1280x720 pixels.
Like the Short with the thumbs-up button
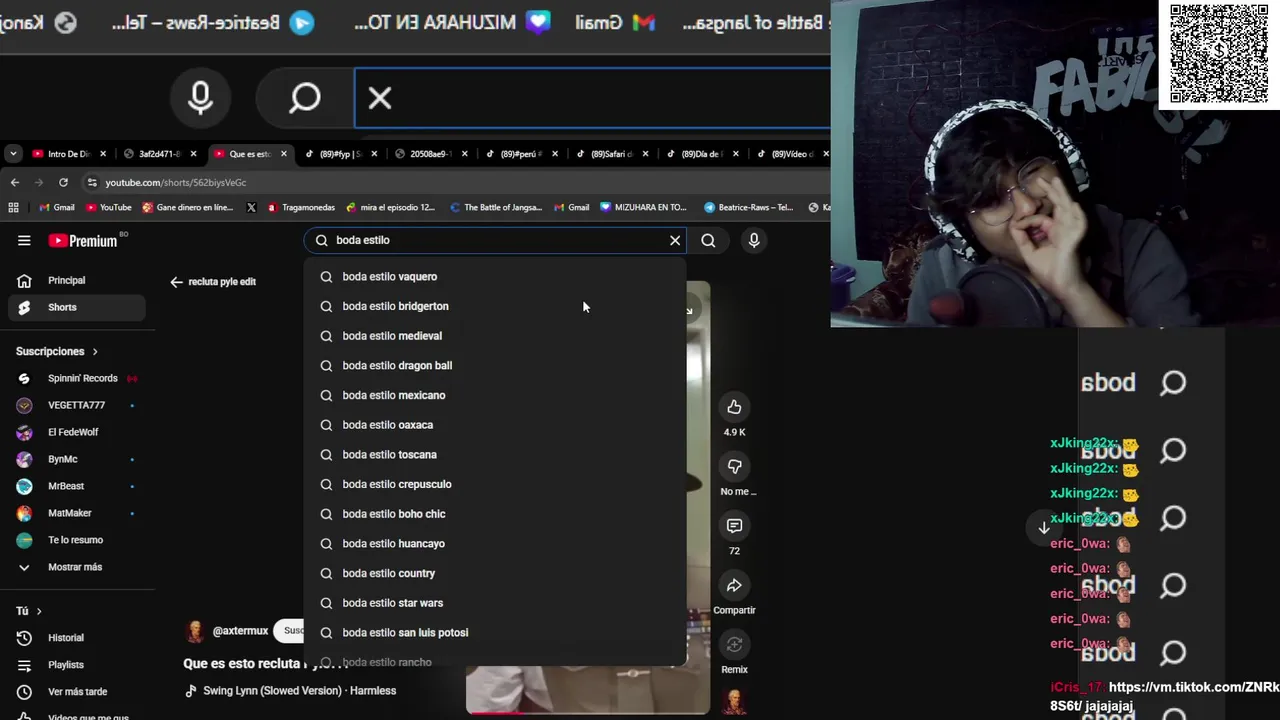(734, 407)
